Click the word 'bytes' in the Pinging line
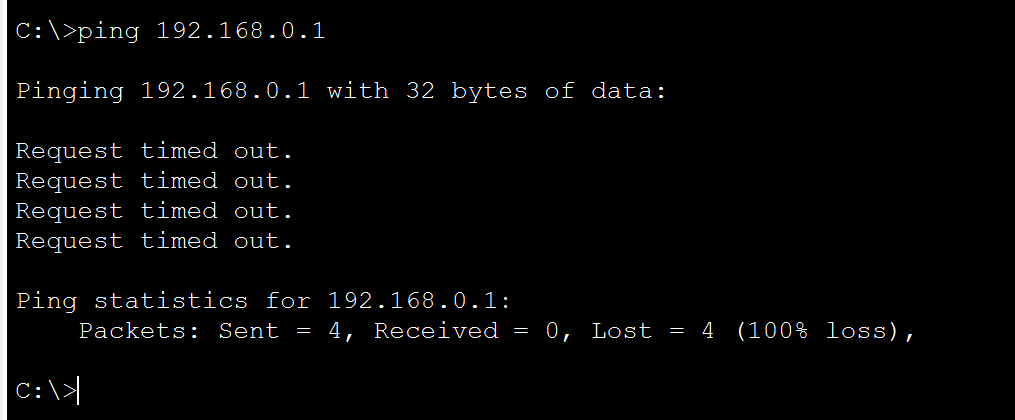Image resolution: width=1015 pixels, height=420 pixels. [489, 91]
